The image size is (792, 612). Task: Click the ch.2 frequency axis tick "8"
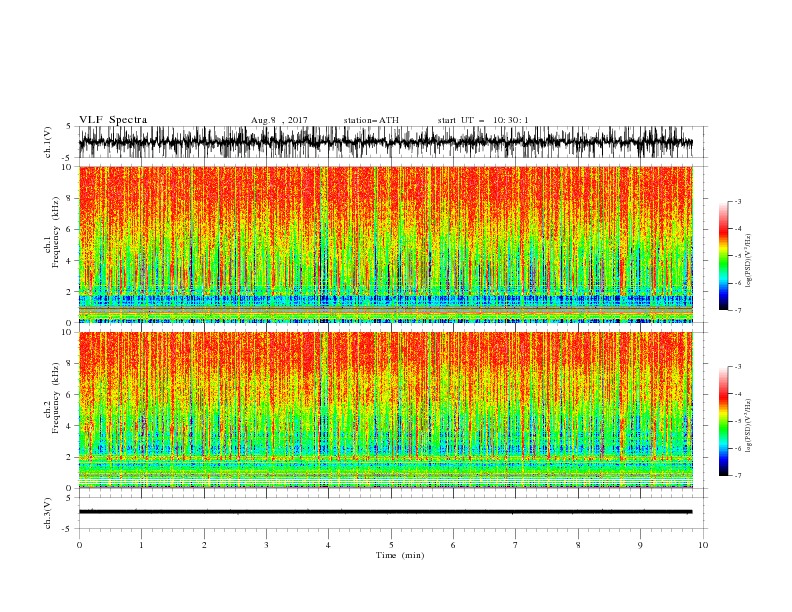click(x=70, y=364)
